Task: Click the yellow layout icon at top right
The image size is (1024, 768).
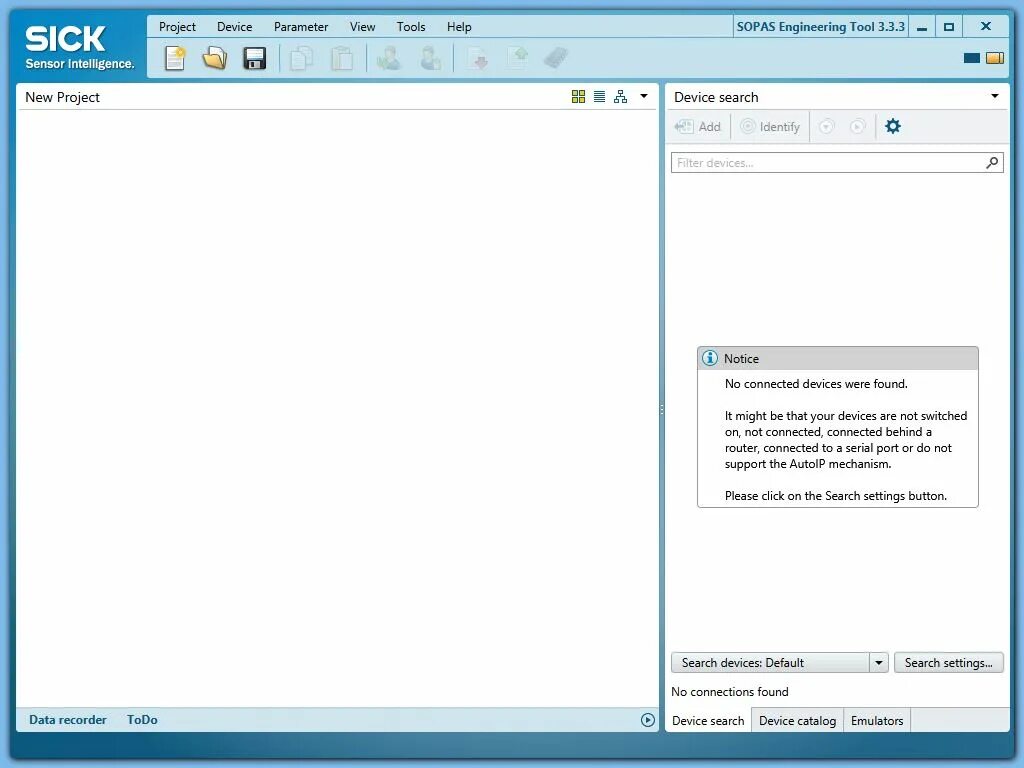Action: coord(995,58)
